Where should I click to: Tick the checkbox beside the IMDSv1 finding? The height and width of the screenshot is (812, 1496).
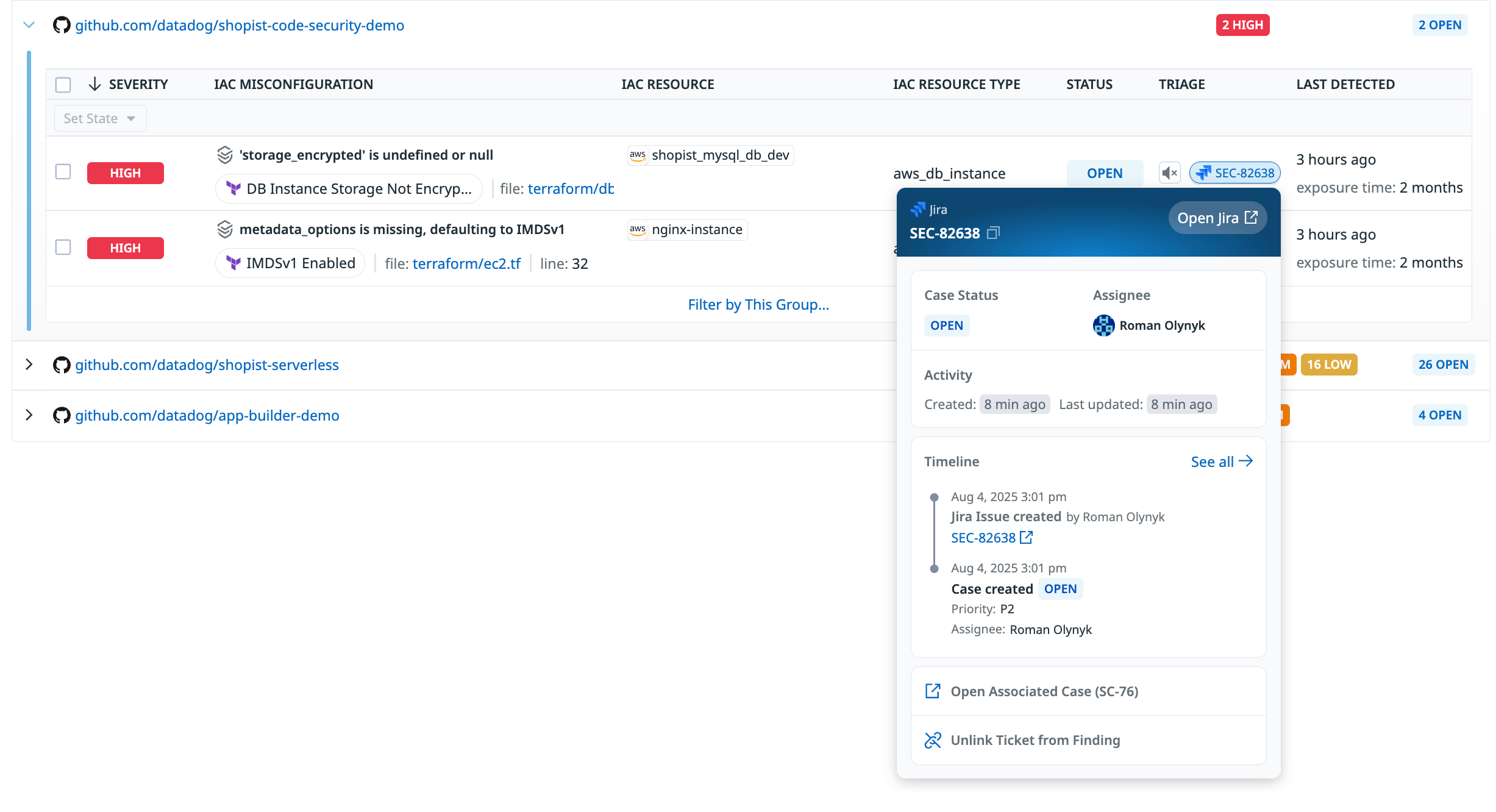click(63, 248)
